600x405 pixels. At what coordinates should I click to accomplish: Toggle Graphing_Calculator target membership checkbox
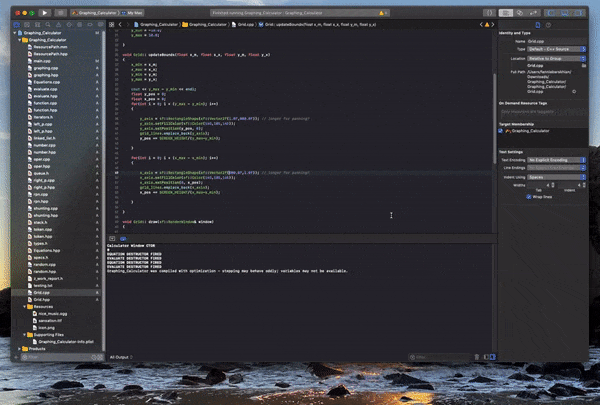[501, 130]
